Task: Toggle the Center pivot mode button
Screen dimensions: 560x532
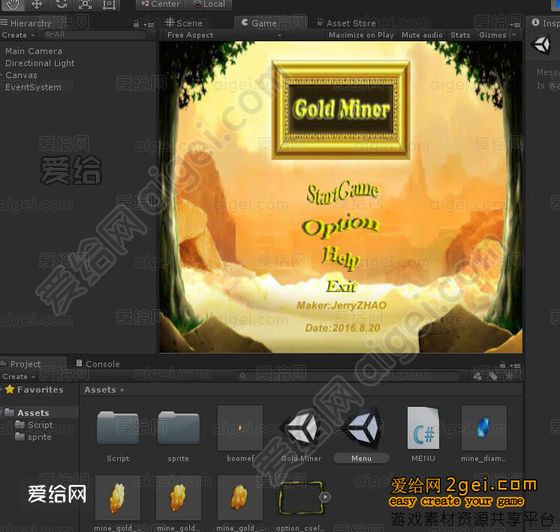Action: click(x=161, y=4)
